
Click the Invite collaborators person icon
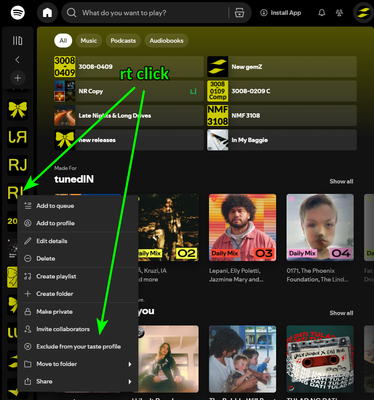(28, 329)
